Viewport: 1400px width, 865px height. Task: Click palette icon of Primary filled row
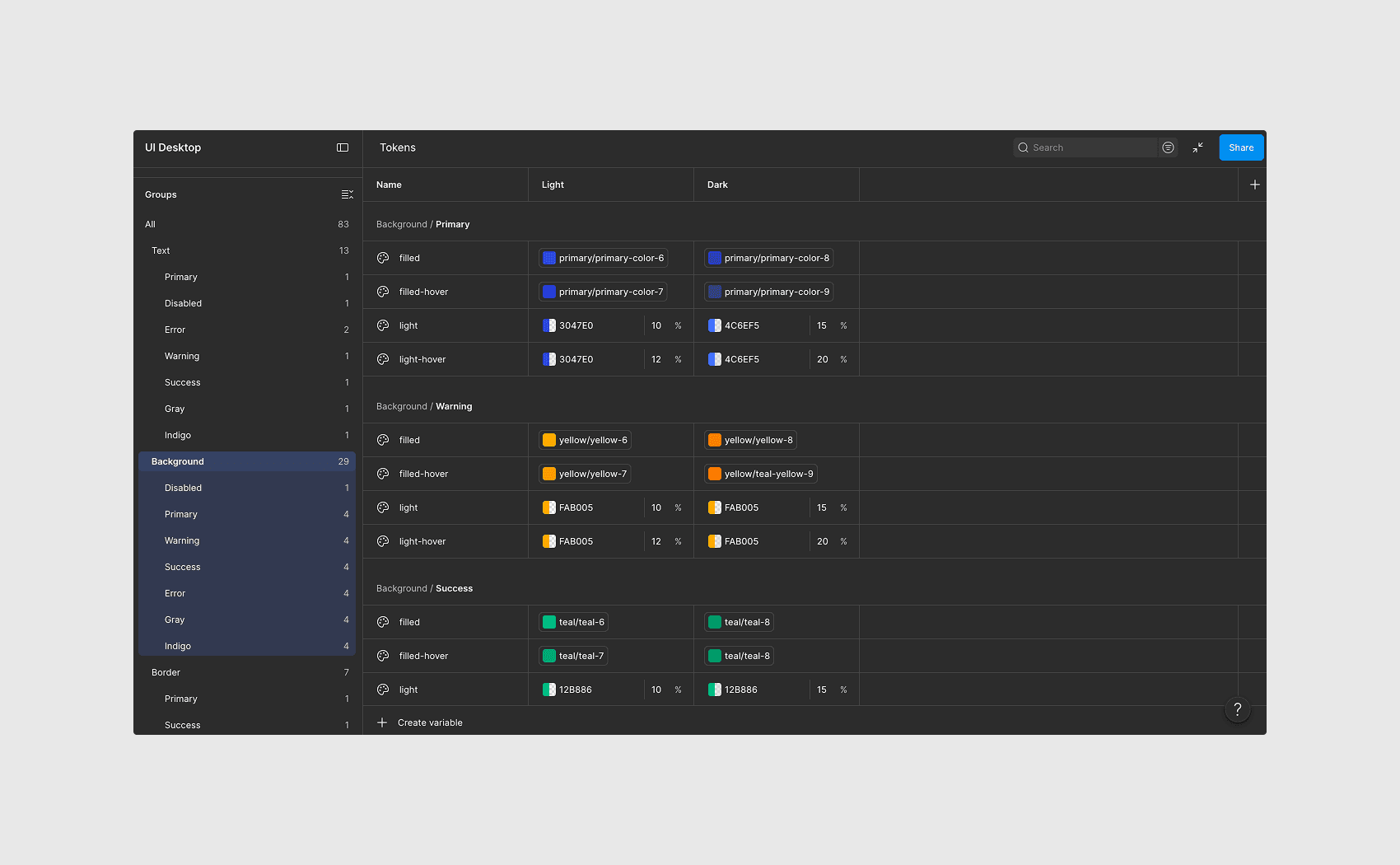point(383,258)
